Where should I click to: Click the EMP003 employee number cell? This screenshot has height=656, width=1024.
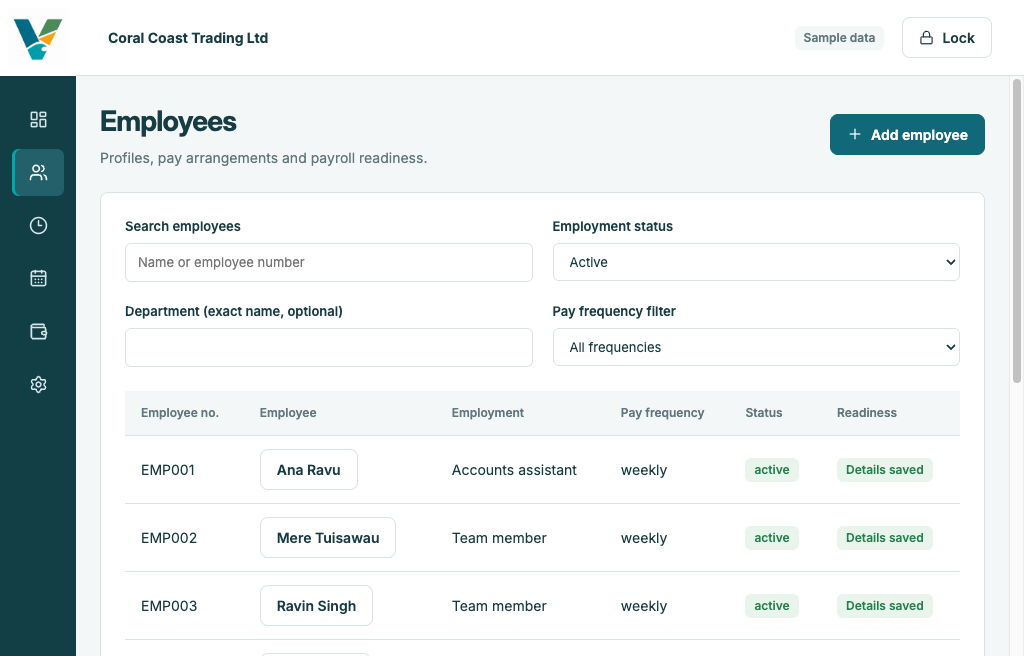[169, 606]
